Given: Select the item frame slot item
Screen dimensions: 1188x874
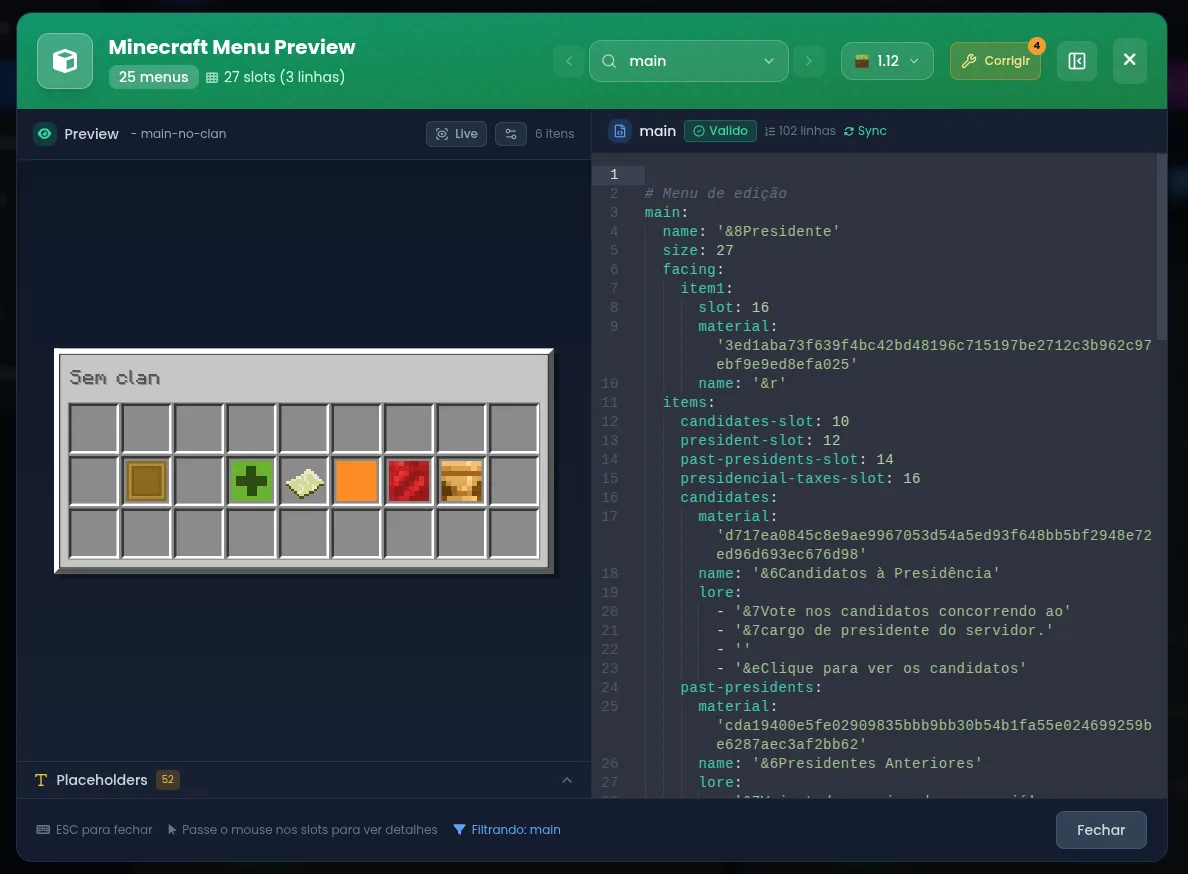Looking at the screenshot, I should [146, 481].
